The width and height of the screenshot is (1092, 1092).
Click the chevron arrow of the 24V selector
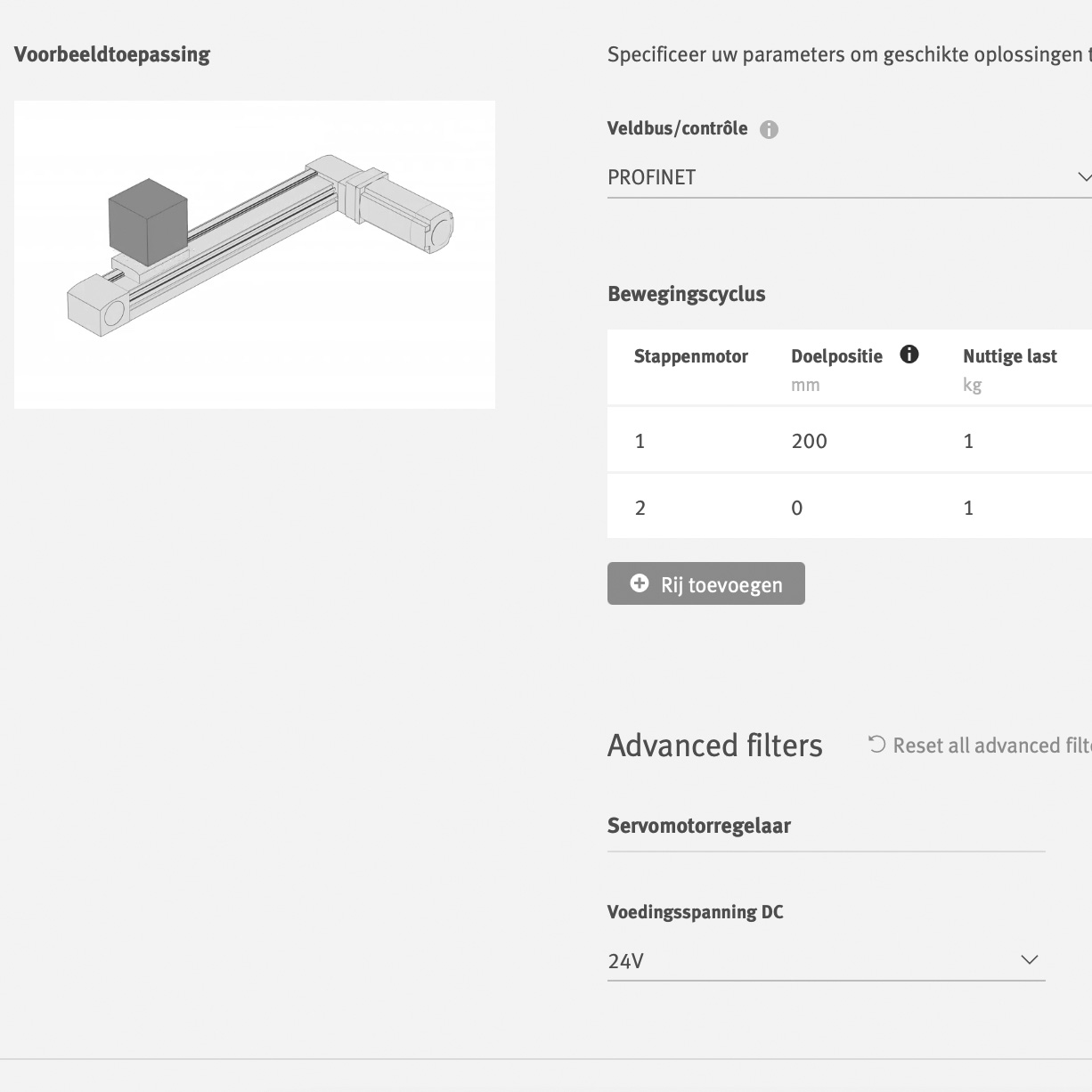[1029, 960]
